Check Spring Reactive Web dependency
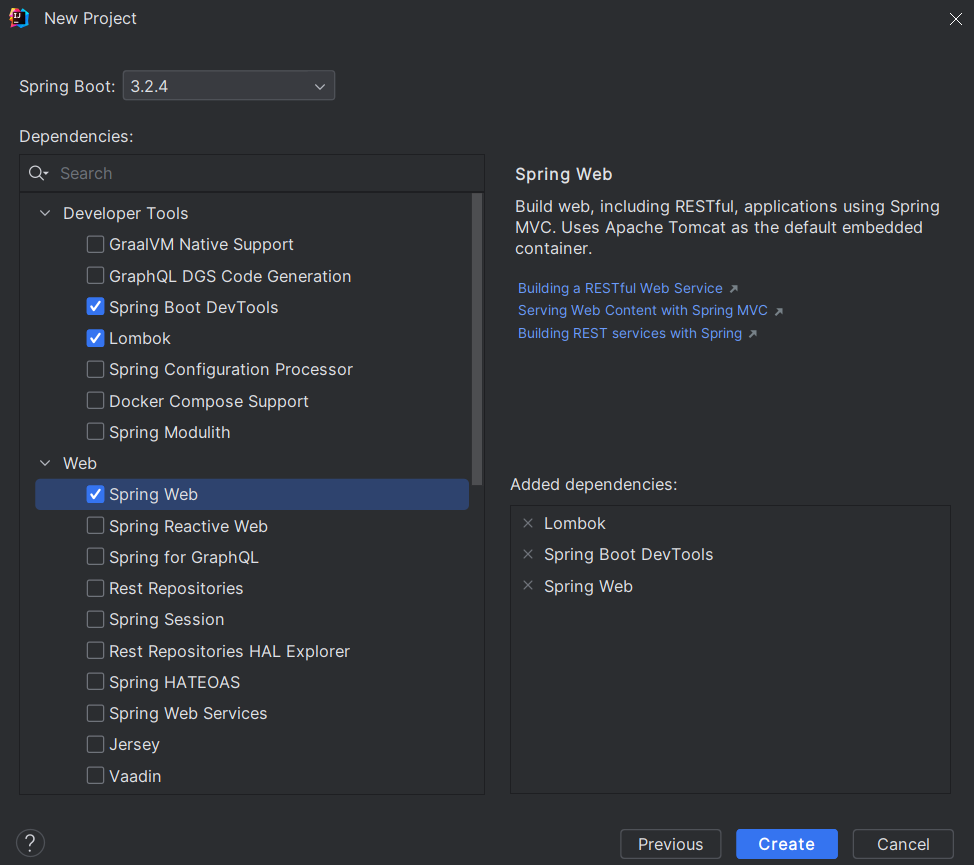The height and width of the screenshot is (865, 974). 95,526
